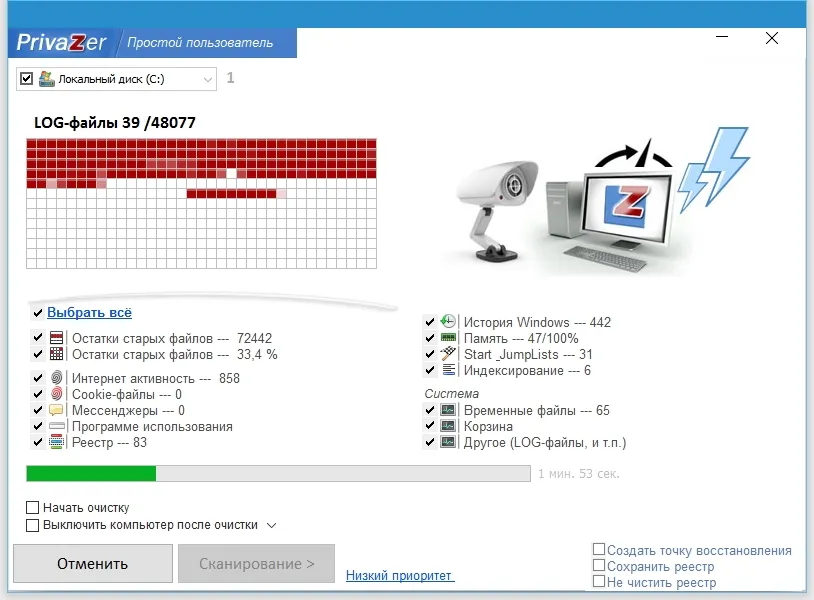
Task: Click the Start JumpLists --- 31 label
Action: (528, 354)
